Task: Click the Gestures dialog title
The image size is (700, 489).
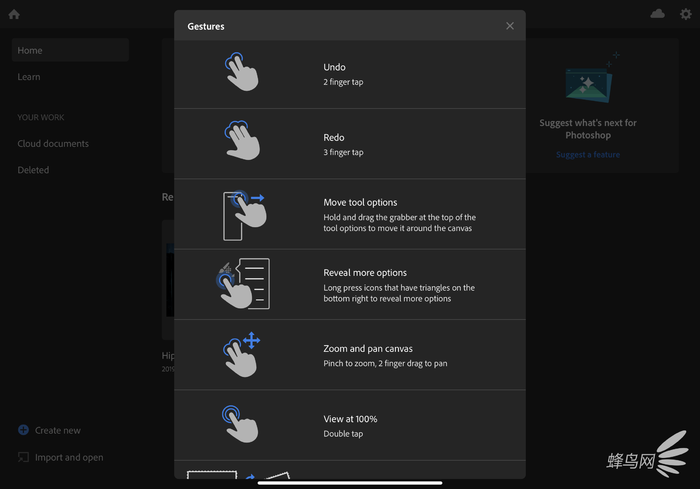Action: pyautogui.click(x=206, y=26)
